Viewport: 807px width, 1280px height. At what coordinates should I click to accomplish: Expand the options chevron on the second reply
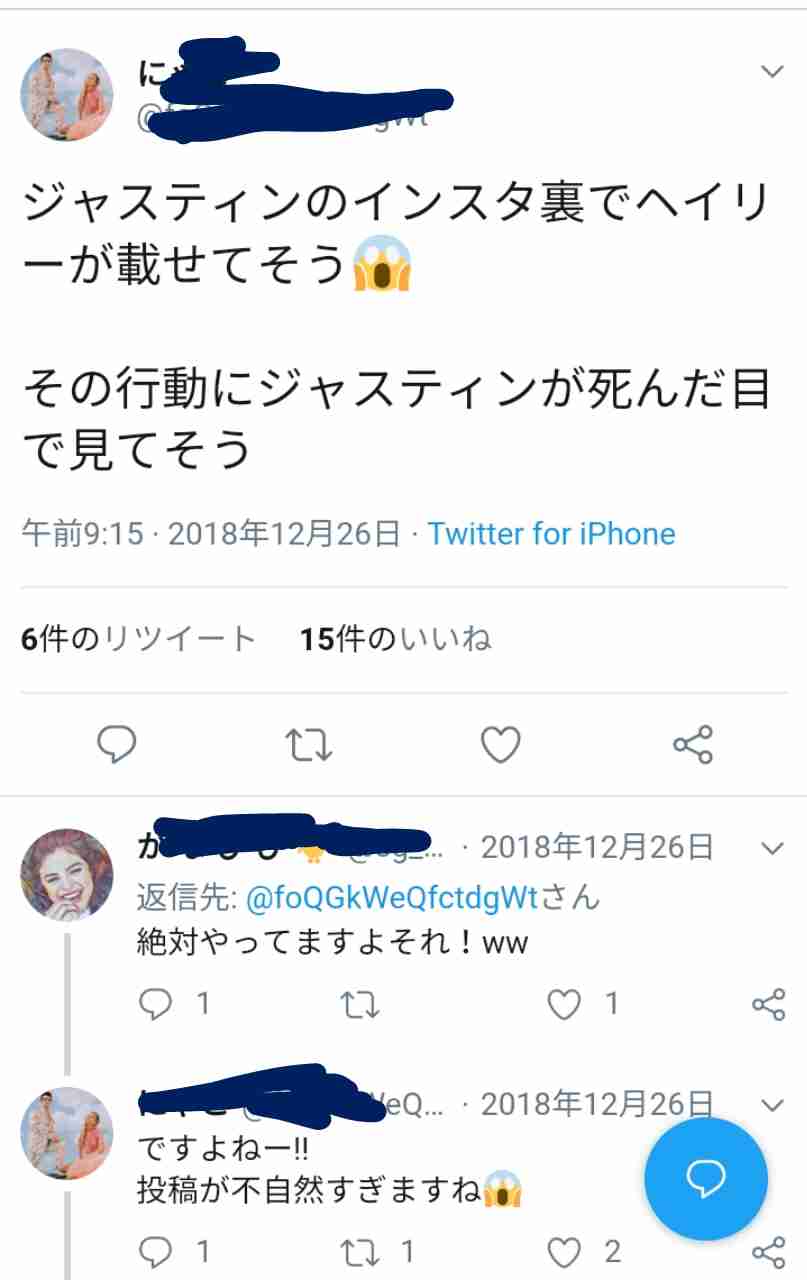point(772,1105)
